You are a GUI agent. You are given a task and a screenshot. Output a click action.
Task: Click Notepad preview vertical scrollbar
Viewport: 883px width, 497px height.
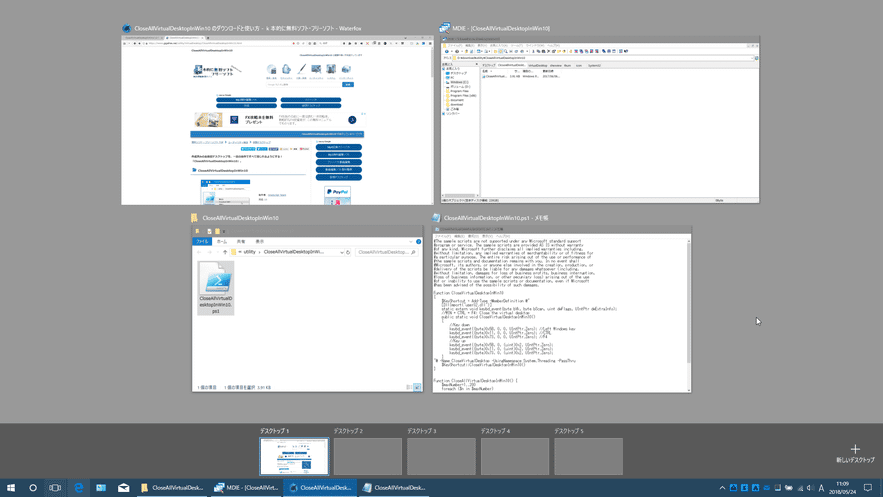(x=689, y=315)
